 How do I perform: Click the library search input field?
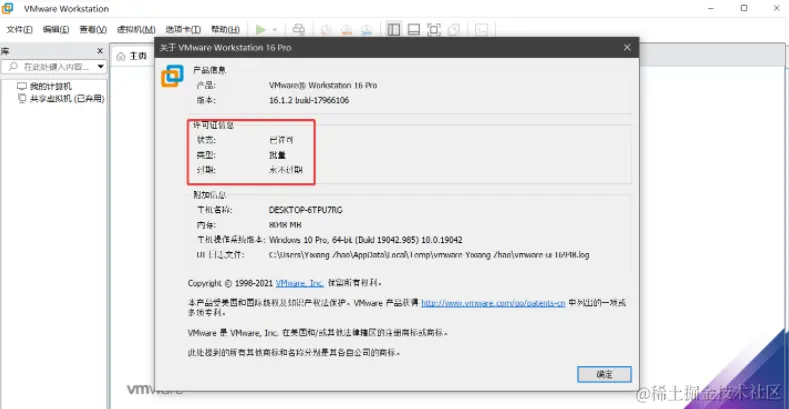coord(53,66)
